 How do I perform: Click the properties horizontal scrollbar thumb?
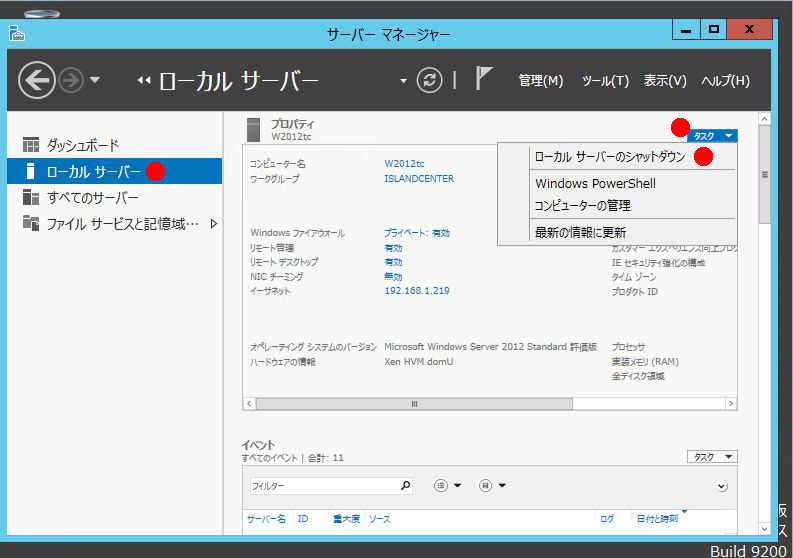(414, 404)
